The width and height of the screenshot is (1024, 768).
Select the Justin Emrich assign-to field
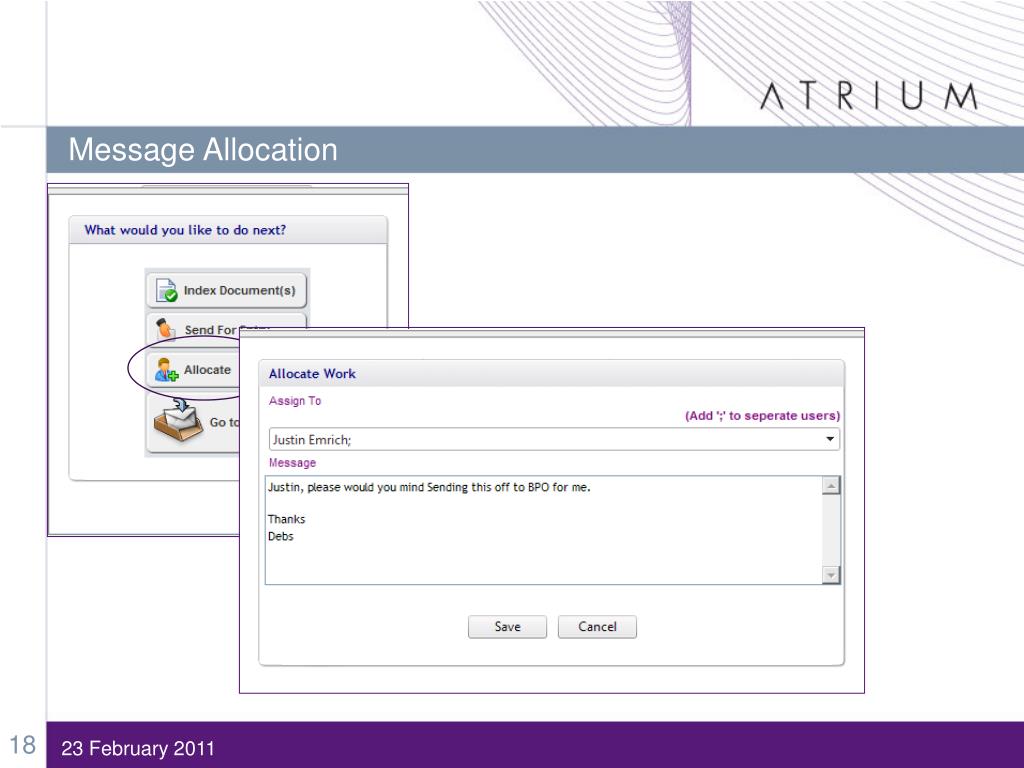[x=540, y=439]
